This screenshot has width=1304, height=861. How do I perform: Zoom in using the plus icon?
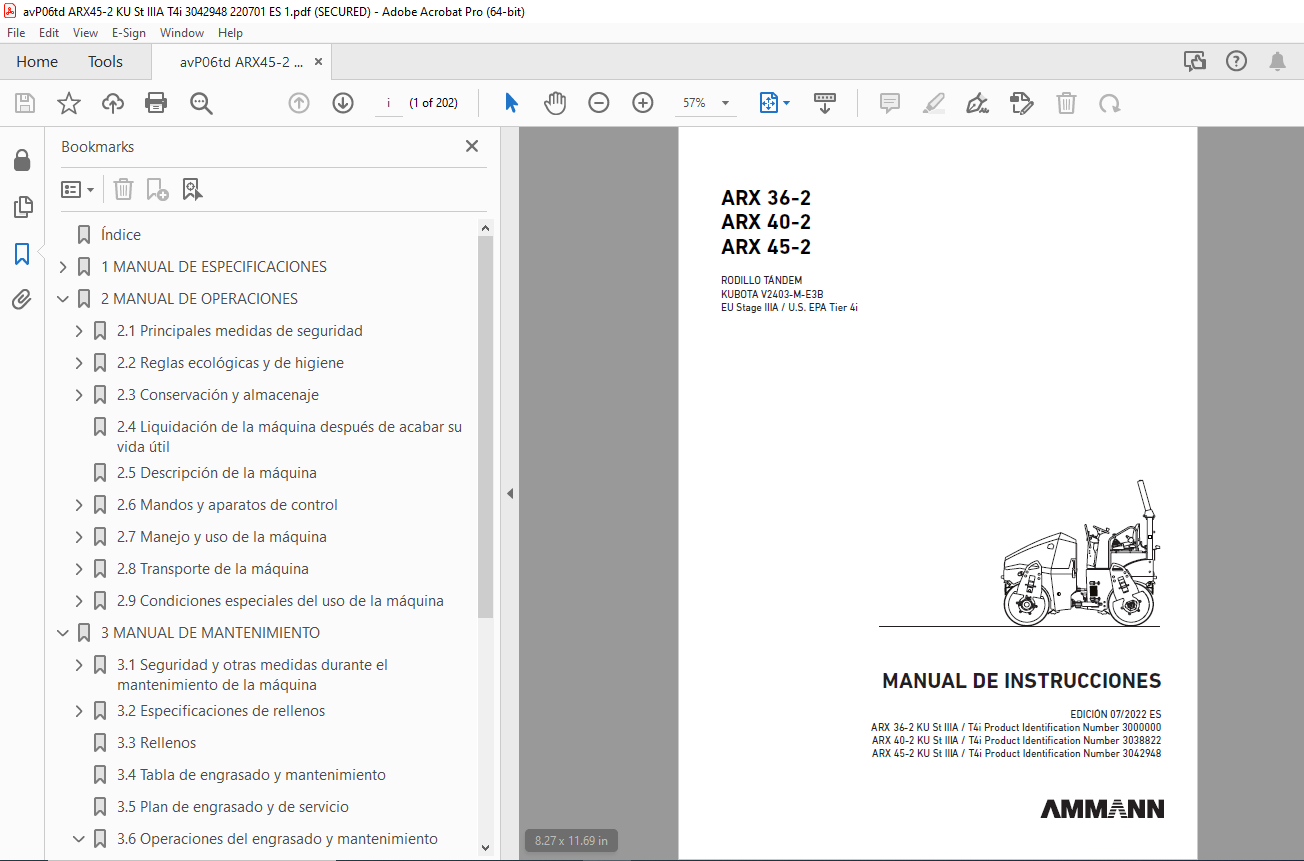coord(643,103)
